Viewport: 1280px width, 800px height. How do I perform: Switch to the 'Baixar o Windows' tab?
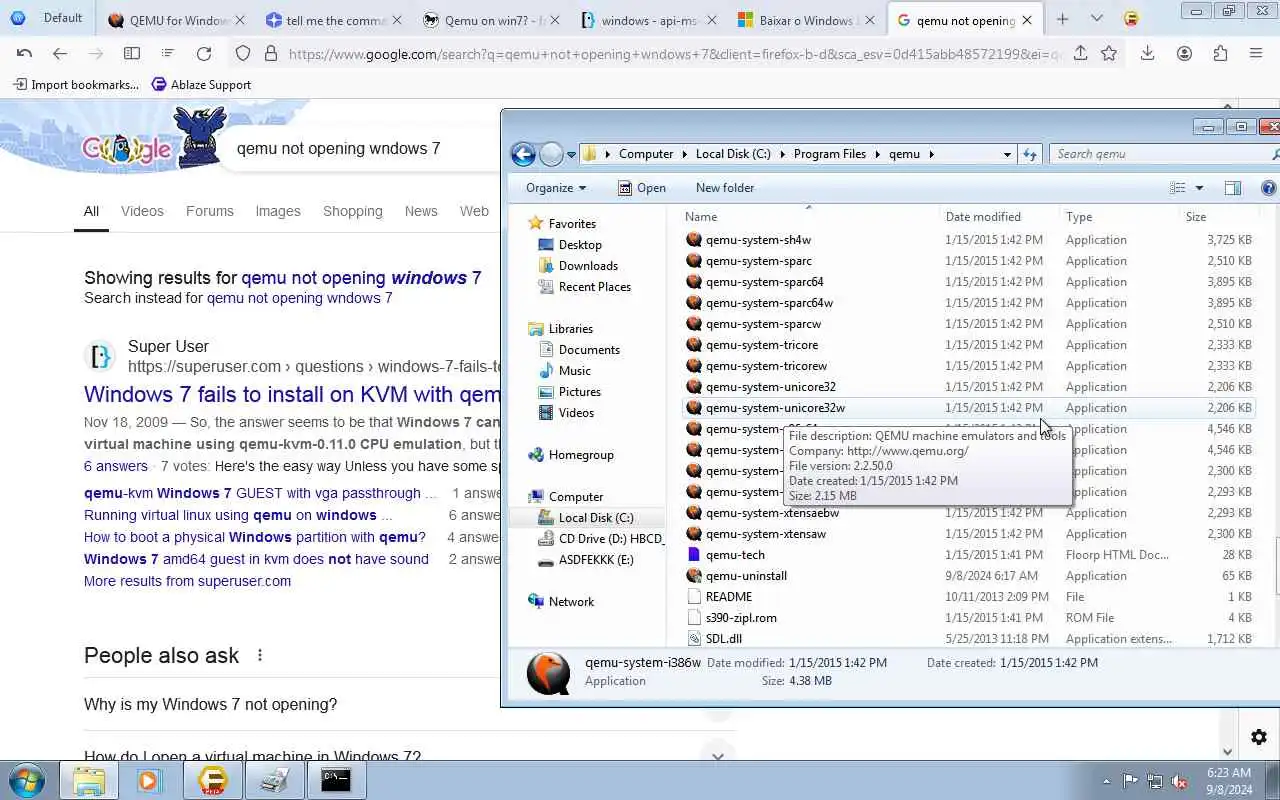point(806,20)
